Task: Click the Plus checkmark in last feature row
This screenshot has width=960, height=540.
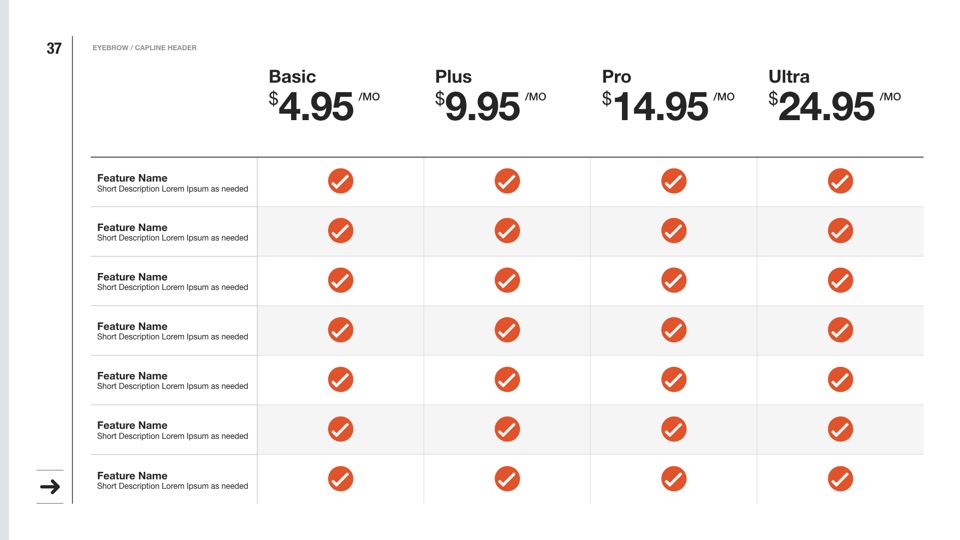Action: pyautogui.click(x=507, y=479)
